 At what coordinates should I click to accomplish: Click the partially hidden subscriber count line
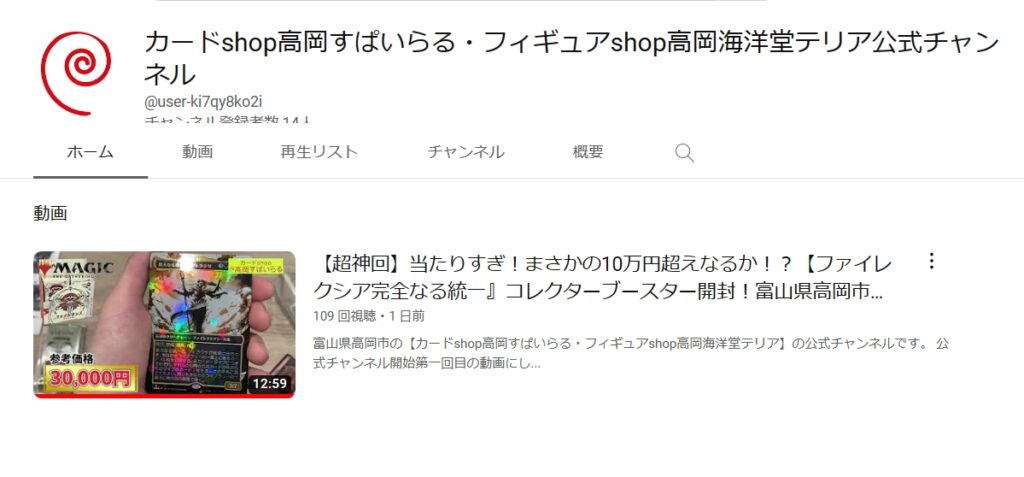[x=227, y=119]
